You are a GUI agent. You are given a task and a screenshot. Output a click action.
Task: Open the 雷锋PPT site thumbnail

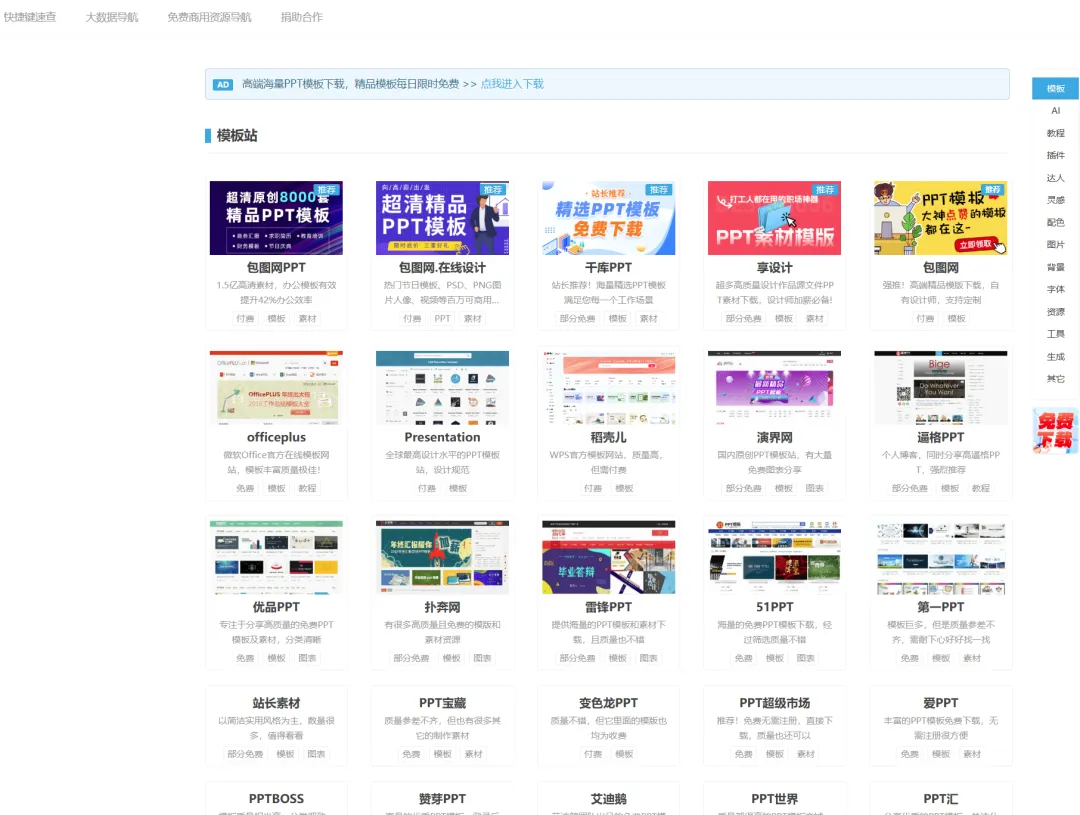(608, 557)
